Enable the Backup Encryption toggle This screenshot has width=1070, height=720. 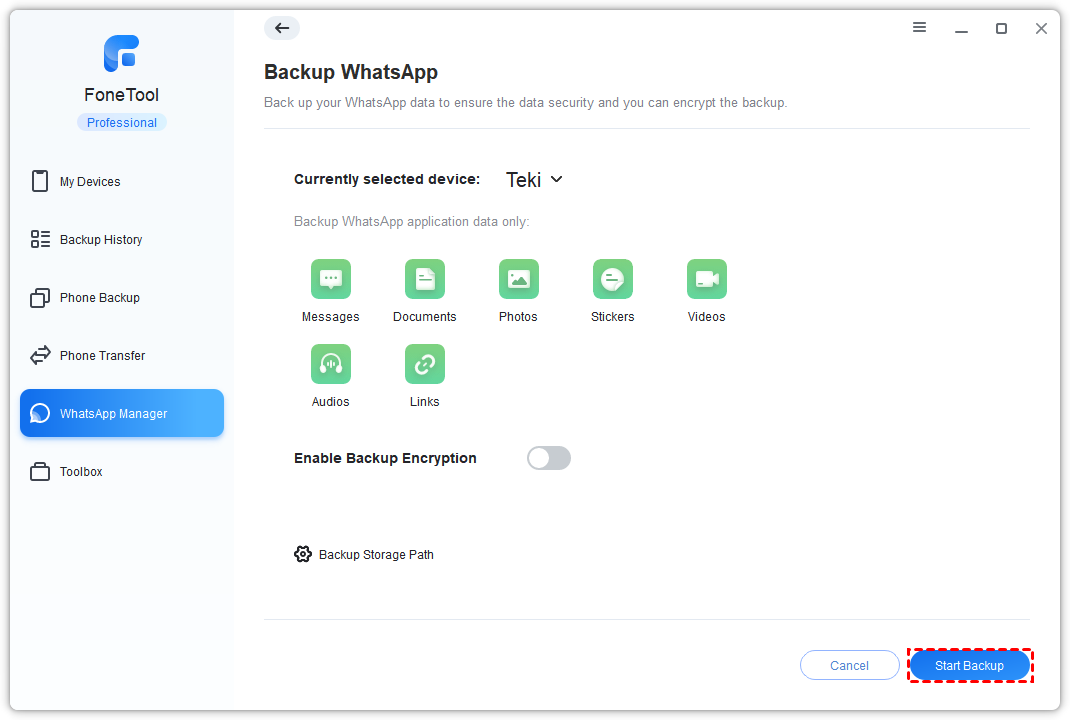[548, 458]
